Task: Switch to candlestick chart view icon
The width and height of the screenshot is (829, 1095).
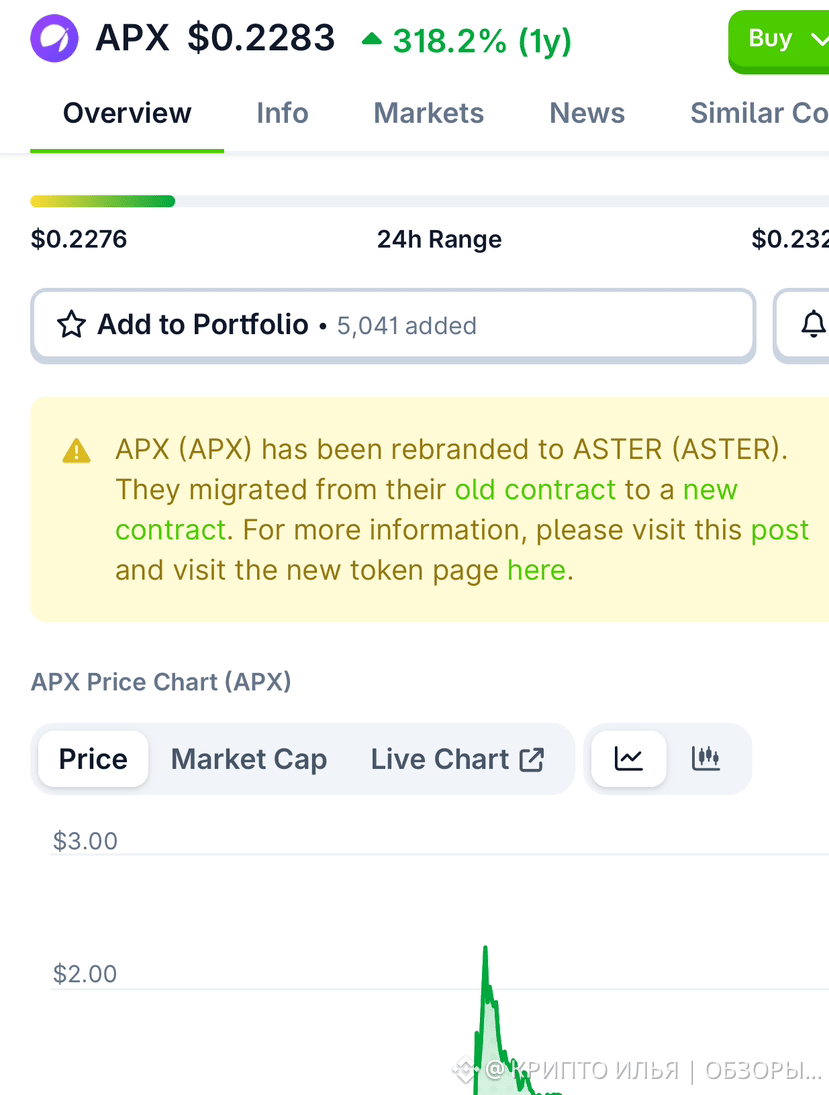Action: click(705, 758)
